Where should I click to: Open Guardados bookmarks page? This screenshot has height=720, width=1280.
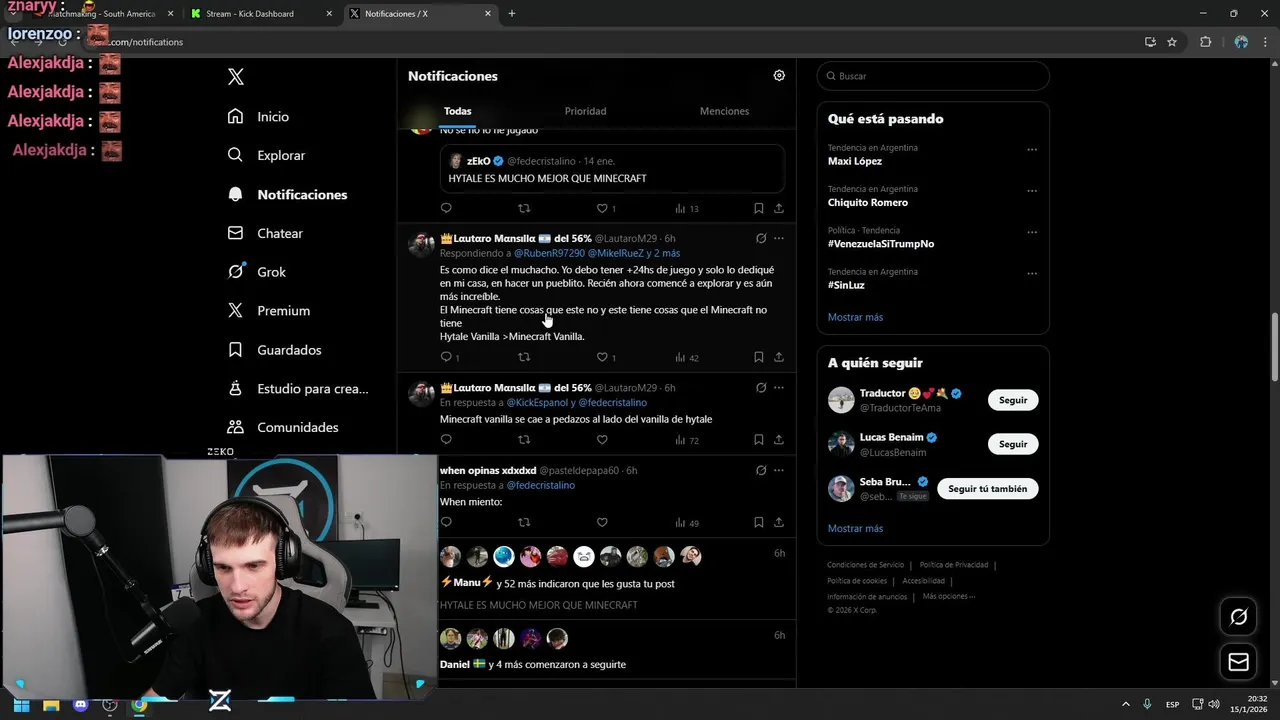(x=274, y=350)
